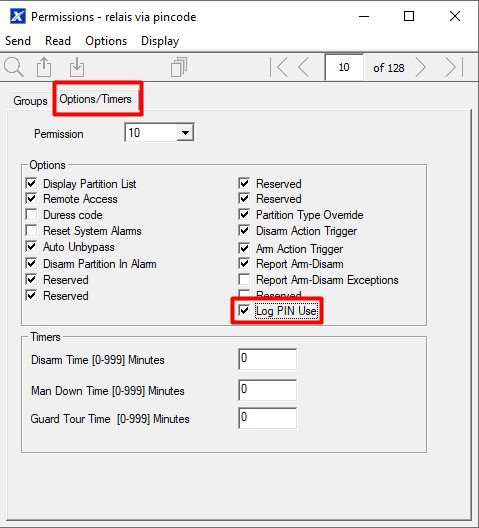Click the Disarm Time minutes field

[267, 359]
